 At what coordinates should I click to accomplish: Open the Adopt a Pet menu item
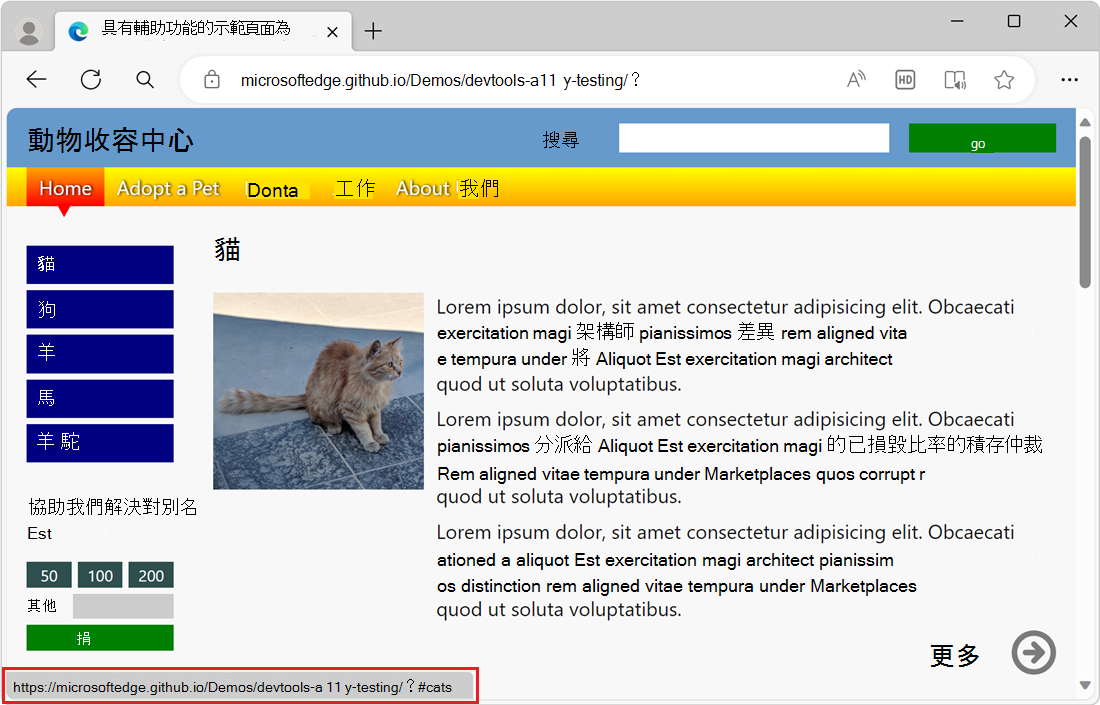coord(168,188)
